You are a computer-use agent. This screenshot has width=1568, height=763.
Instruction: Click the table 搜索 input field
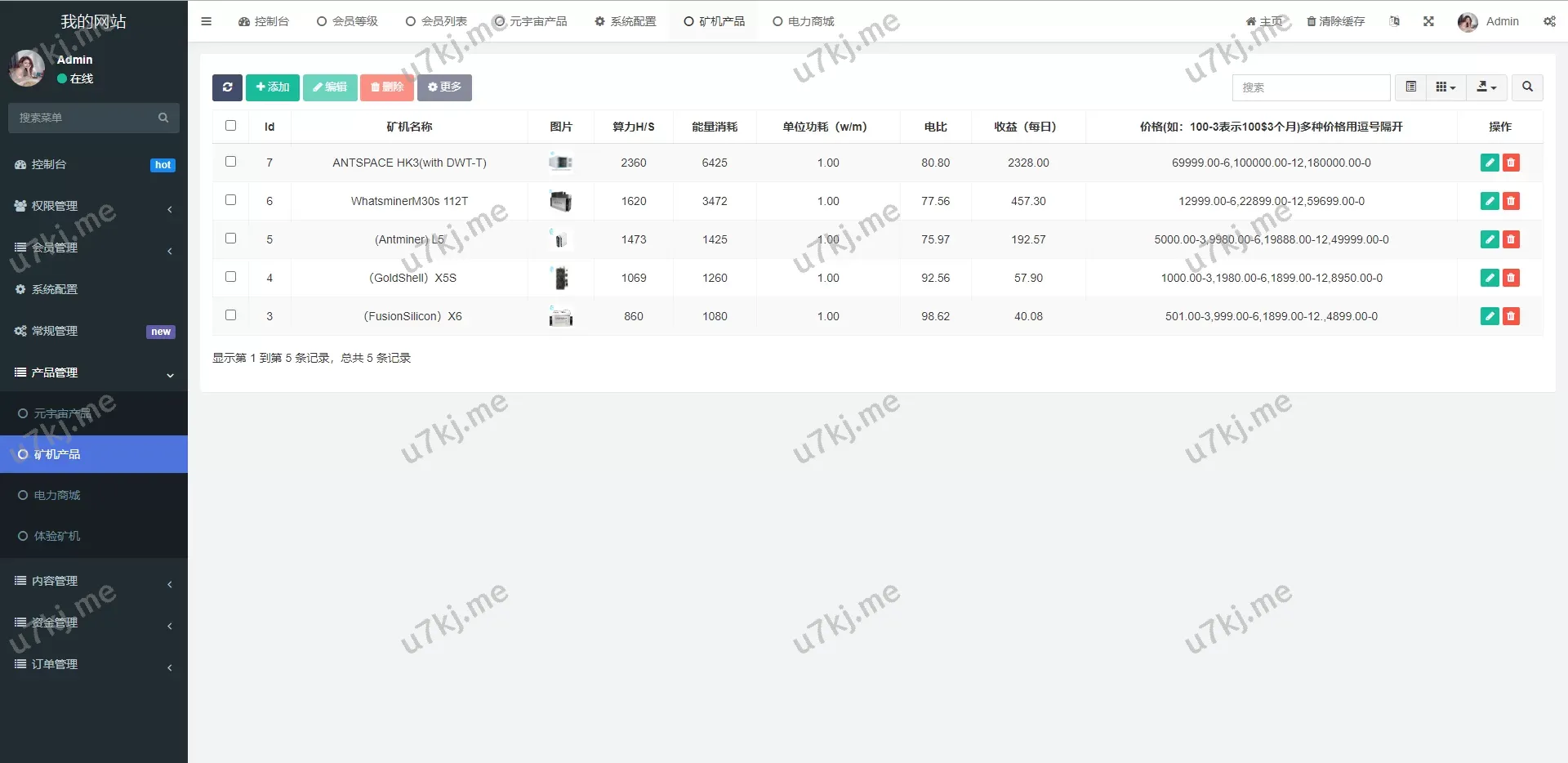click(1310, 87)
